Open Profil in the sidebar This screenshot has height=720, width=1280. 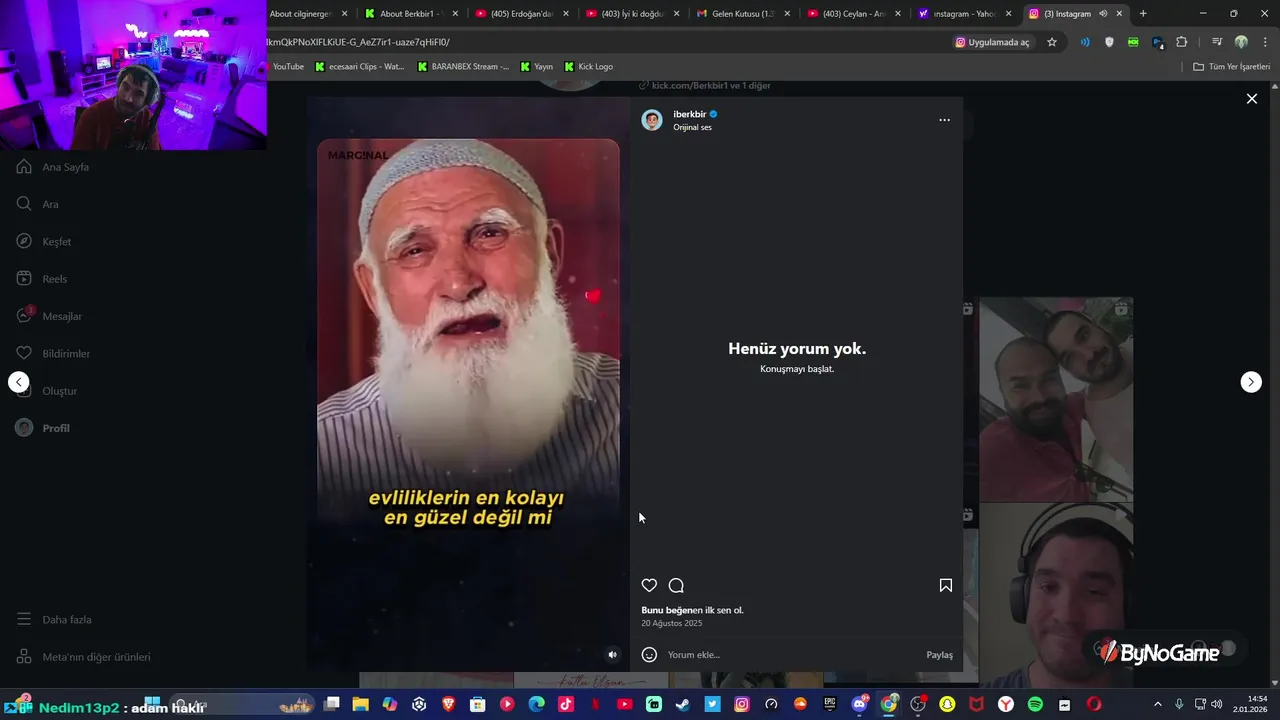click(x=42, y=428)
